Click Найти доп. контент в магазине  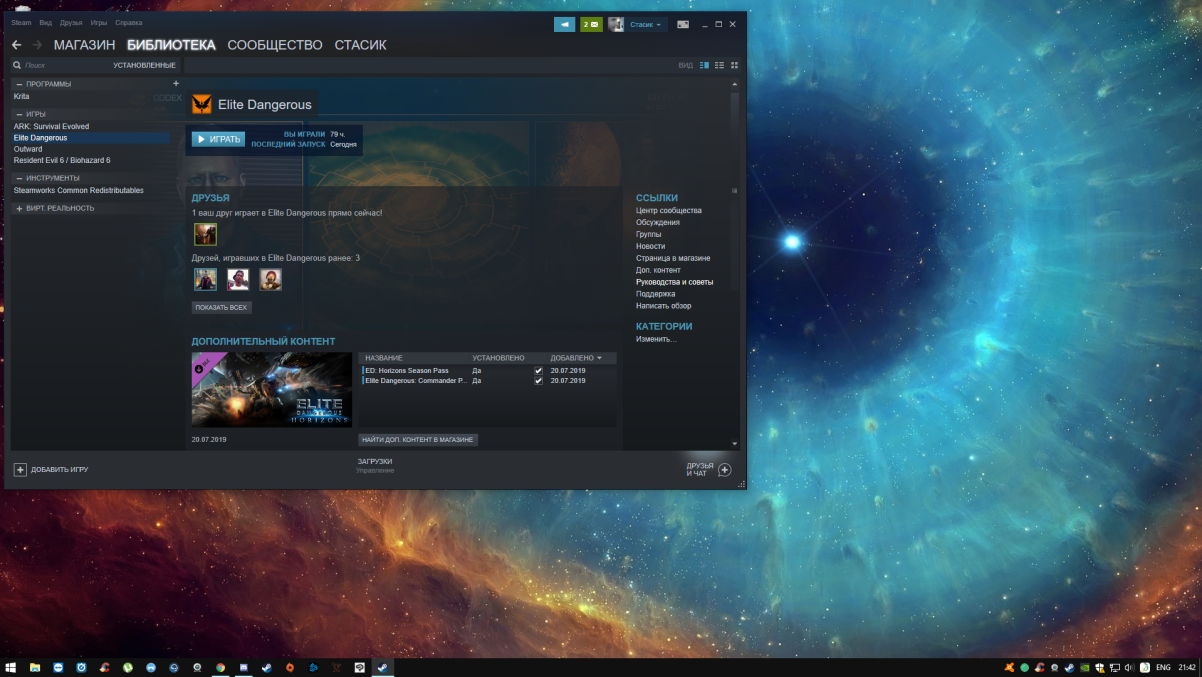(x=418, y=439)
